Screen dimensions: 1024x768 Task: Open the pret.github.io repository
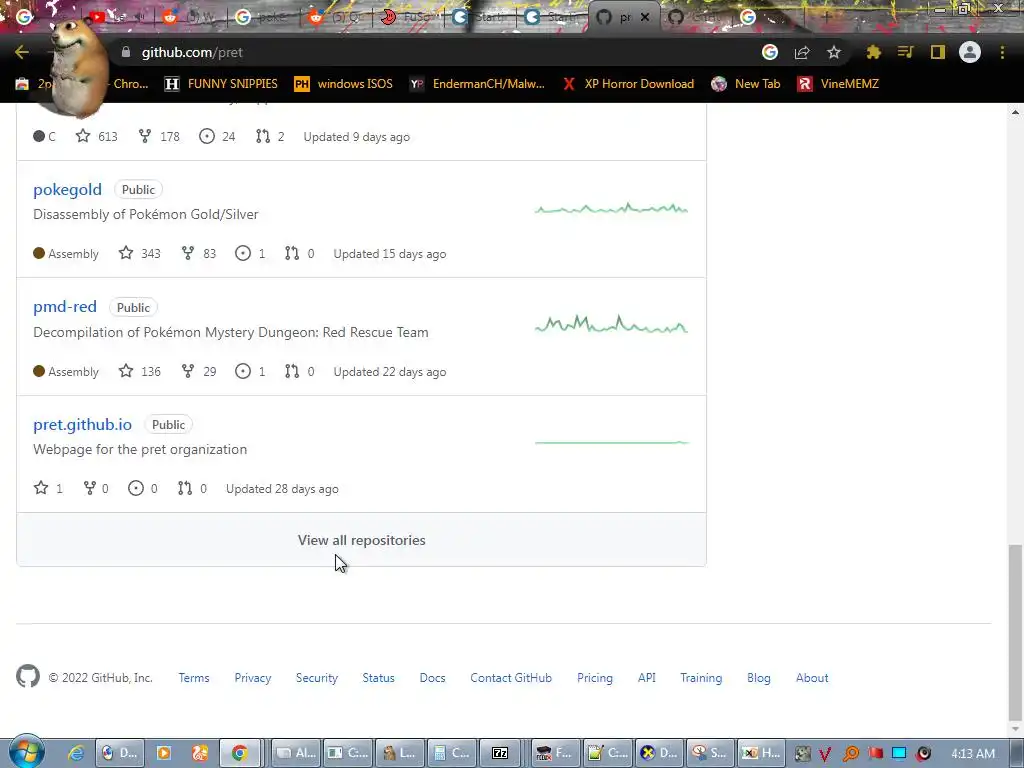click(x=82, y=424)
